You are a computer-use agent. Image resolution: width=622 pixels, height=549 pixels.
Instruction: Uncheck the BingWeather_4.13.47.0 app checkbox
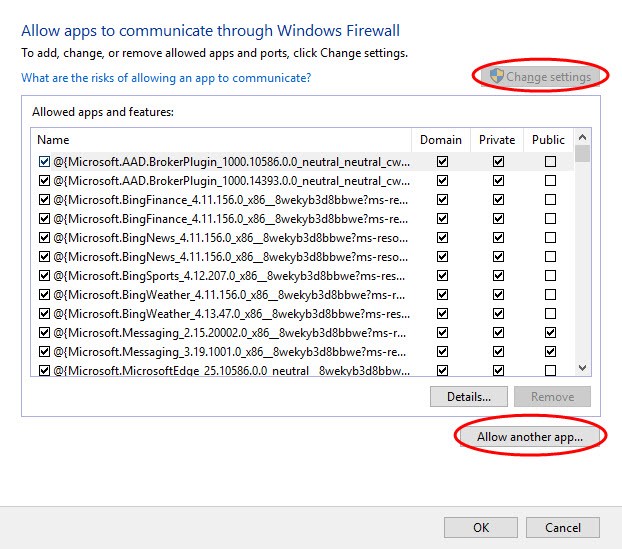click(44, 313)
